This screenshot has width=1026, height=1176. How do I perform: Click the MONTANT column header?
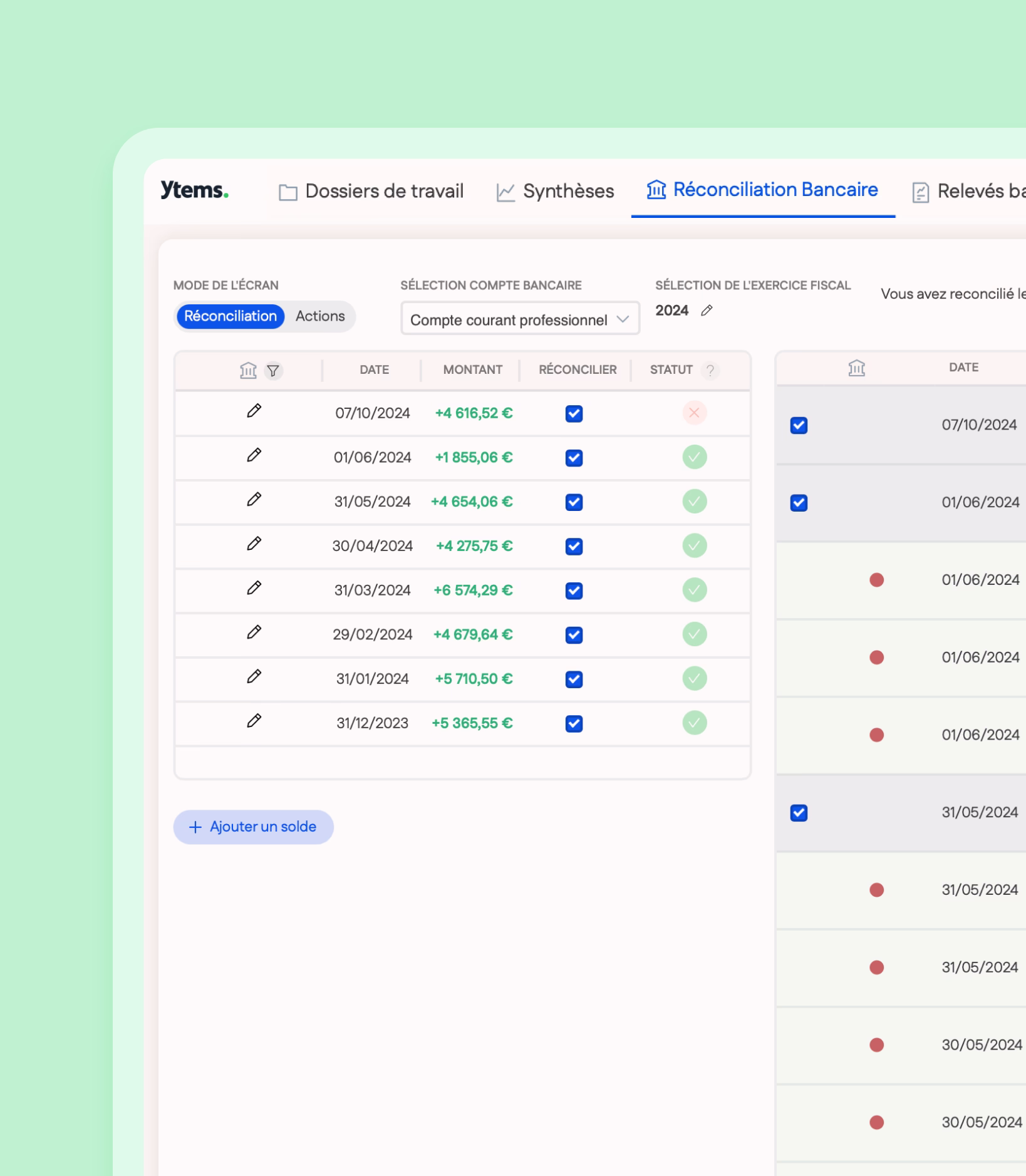(472, 370)
